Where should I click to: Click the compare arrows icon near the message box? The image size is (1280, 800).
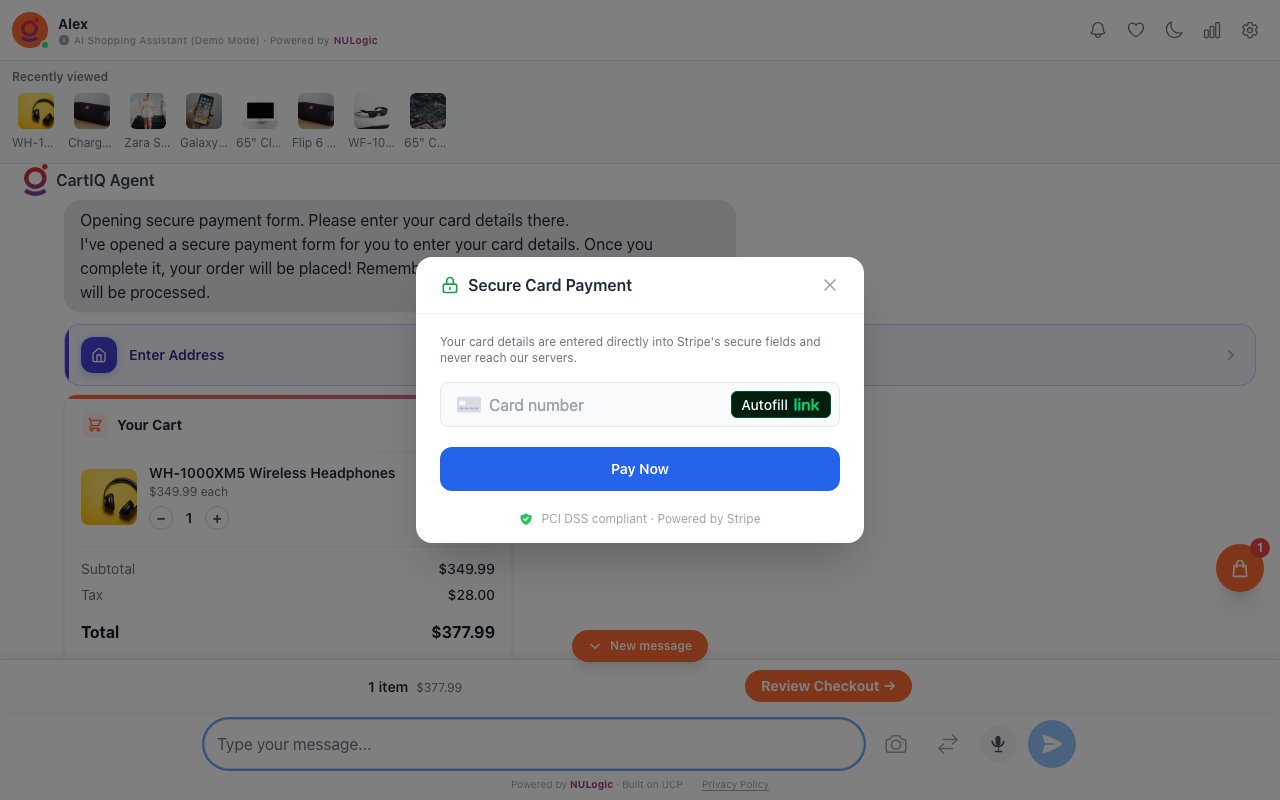(947, 744)
